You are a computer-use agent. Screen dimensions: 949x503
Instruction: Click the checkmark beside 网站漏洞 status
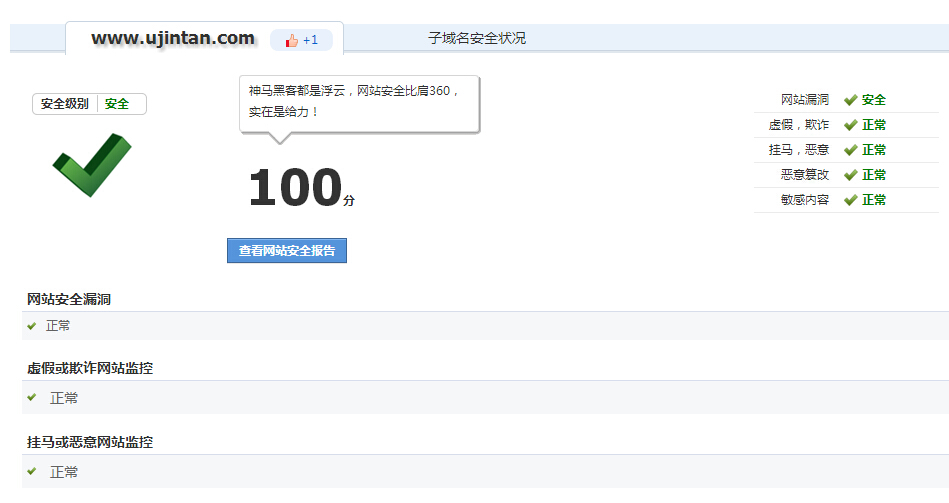[x=850, y=100]
